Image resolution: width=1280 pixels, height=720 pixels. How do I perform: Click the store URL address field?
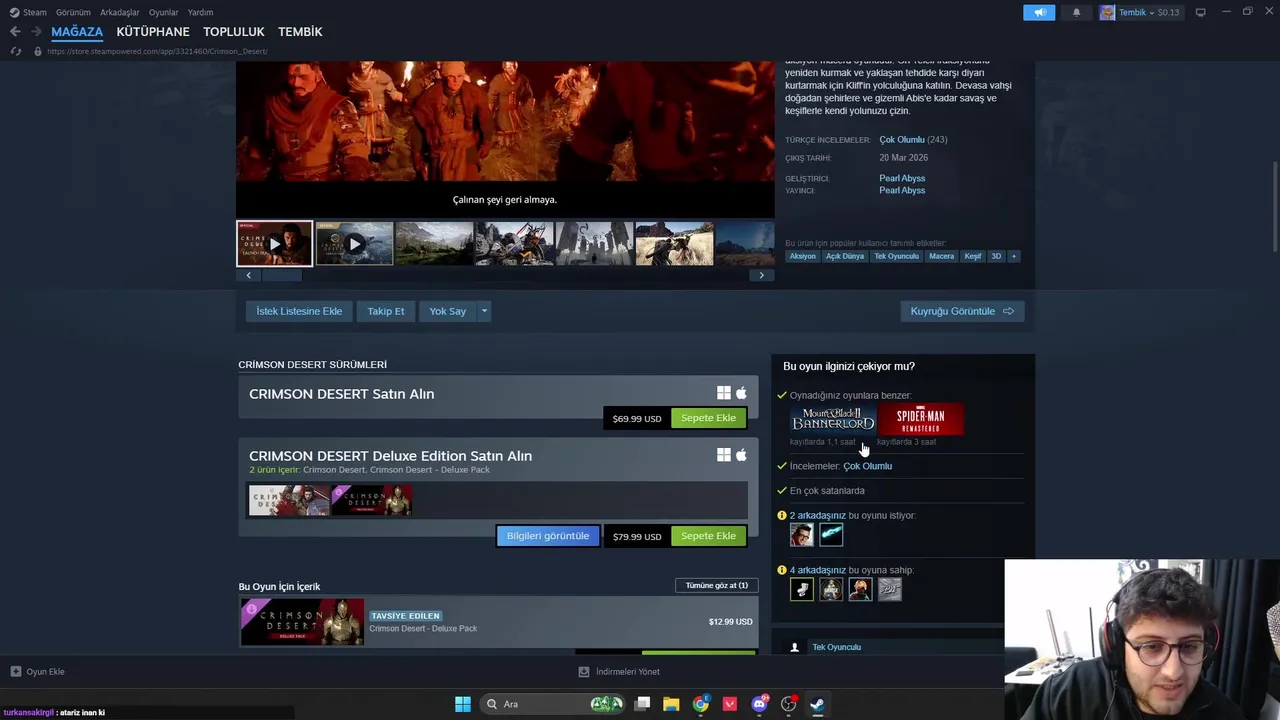[x=157, y=51]
